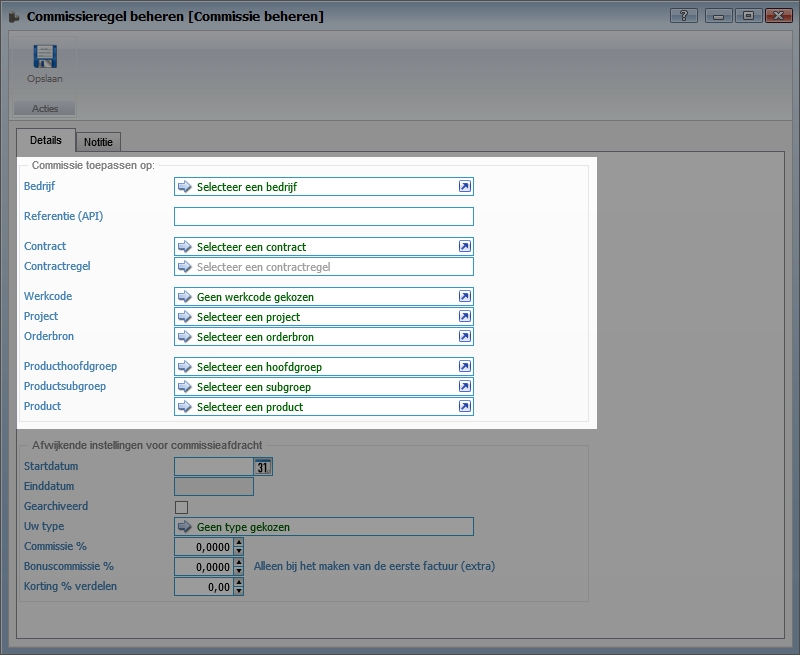Click the Werkcode open-link icon

point(464,297)
